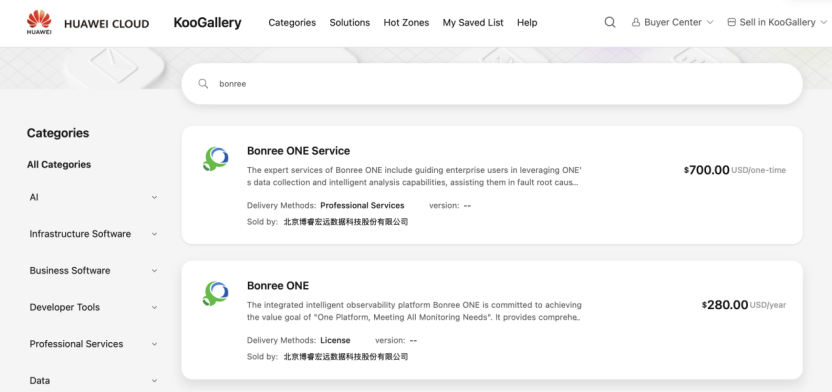Click the seller name under Bonree ONE Service
The height and width of the screenshot is (392, 832).
click(346, 222)
